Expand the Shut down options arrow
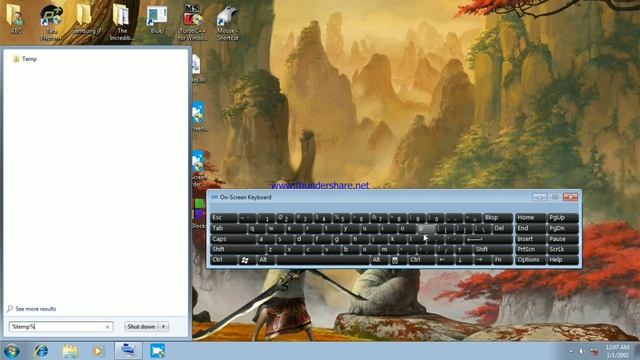 point(164,327)
